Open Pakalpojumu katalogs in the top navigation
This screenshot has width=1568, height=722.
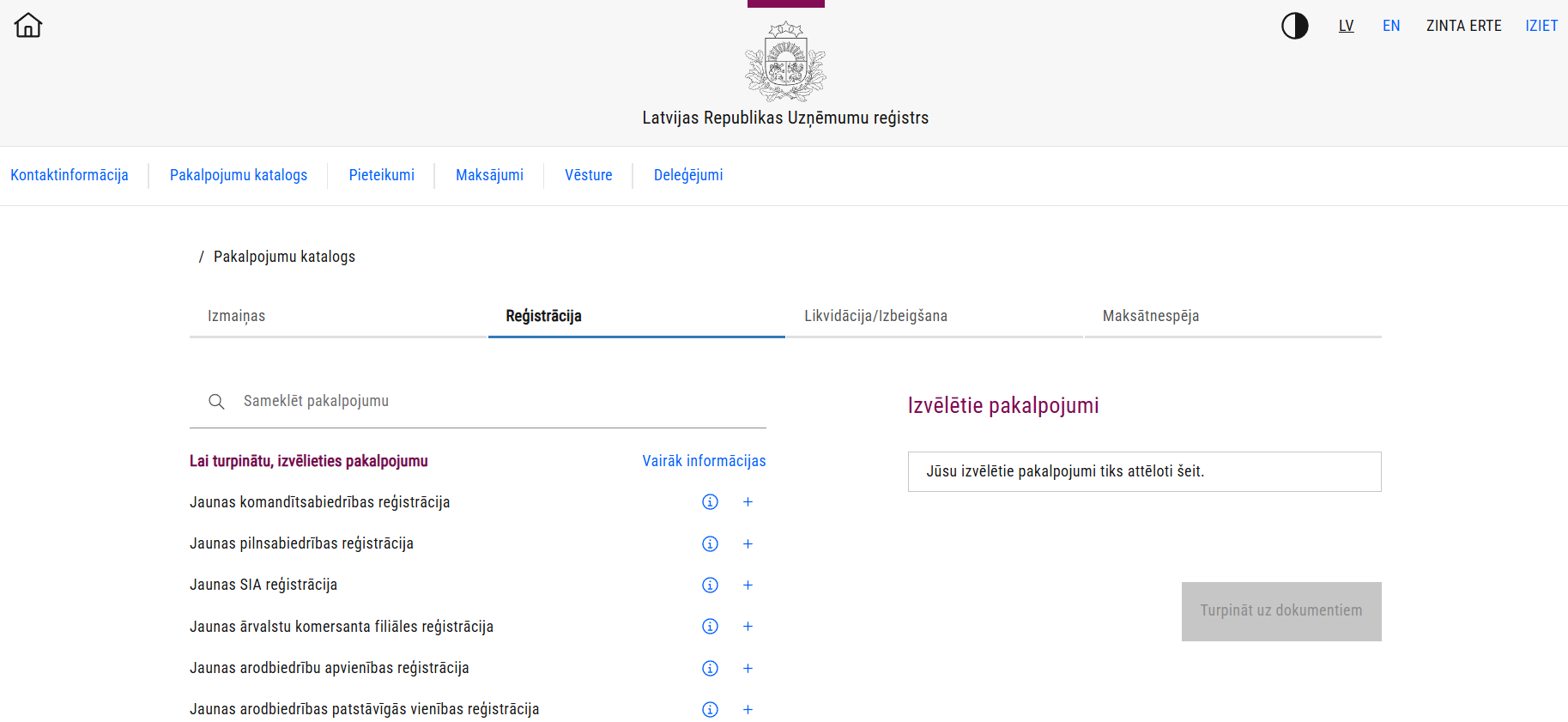coord(239,175)
